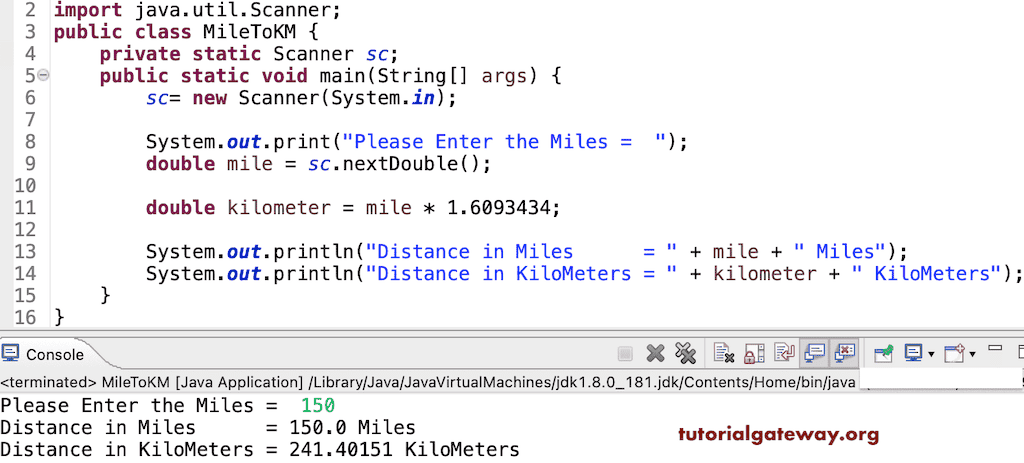Click the green 150 input in Console output
The height and width of the screenshot is (463, 1024).
tap(317, 406)
